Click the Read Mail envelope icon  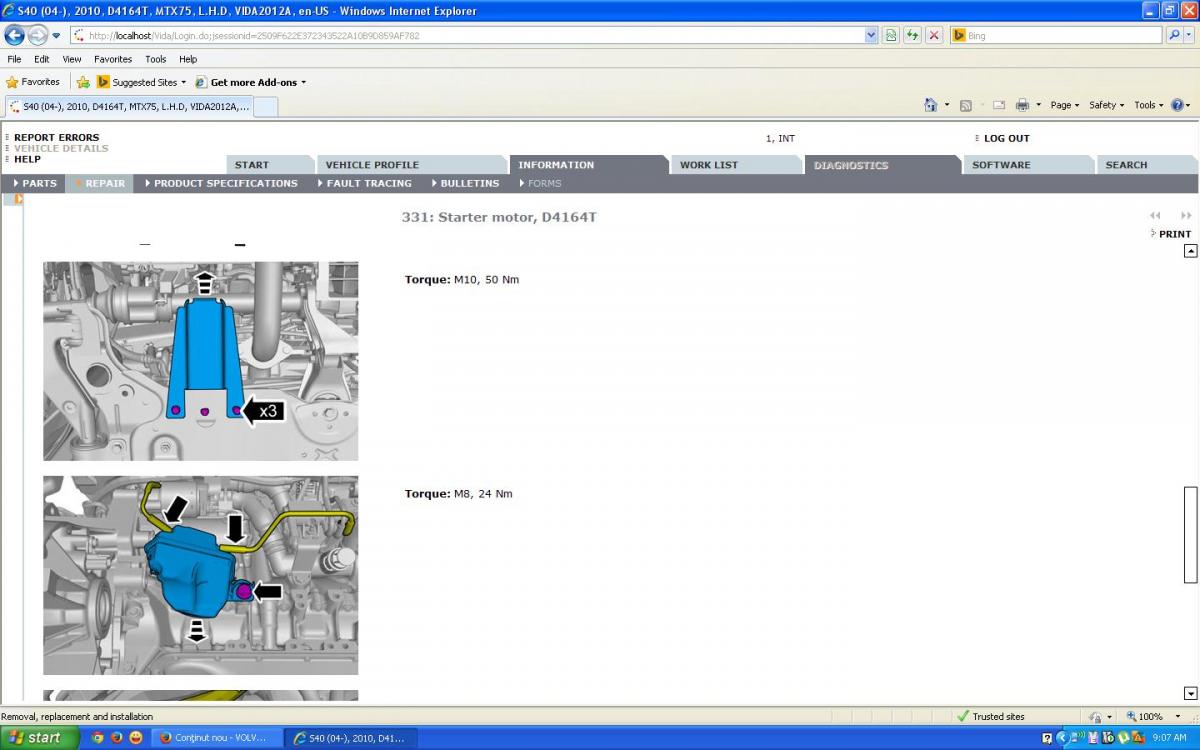(999, 105)
